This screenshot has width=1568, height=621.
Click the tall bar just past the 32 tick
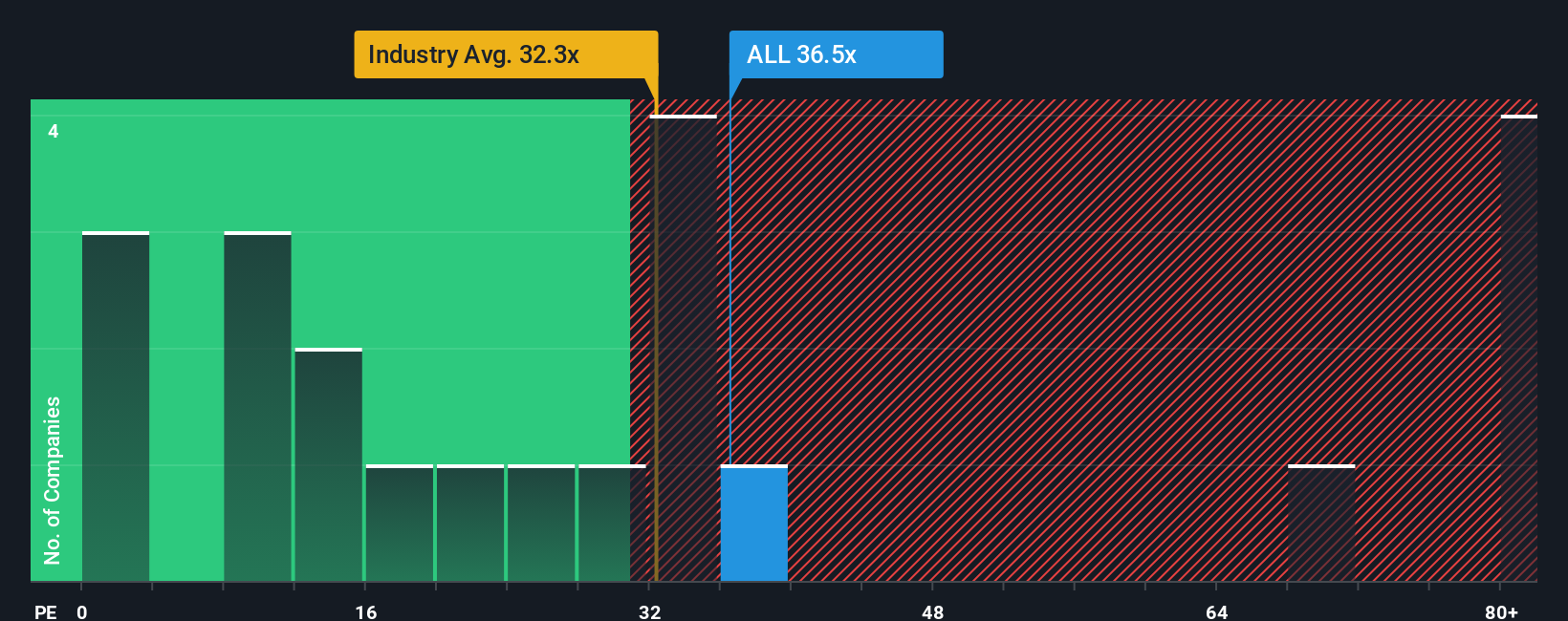[684, 349]
